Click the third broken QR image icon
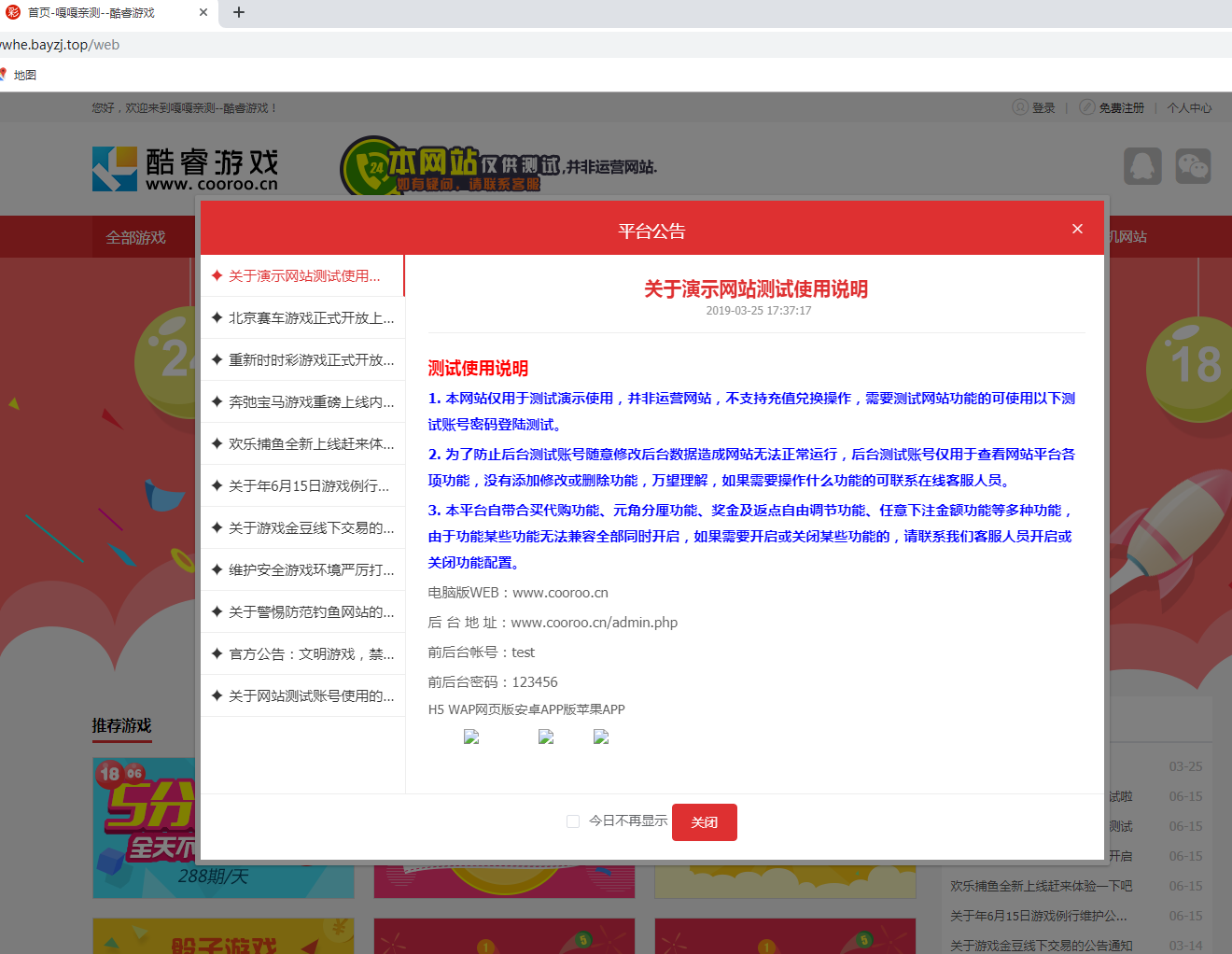The image size is (1232, 954). [601, 737]
